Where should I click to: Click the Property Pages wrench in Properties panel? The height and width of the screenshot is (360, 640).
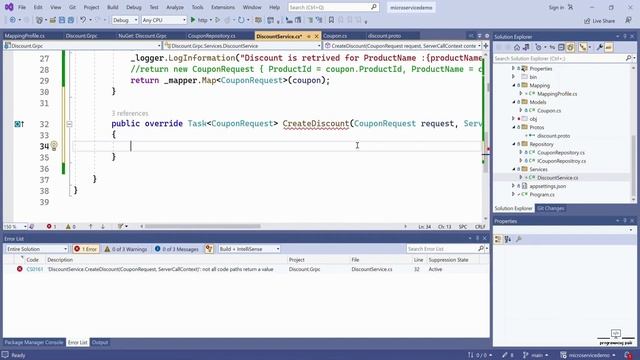tap(518, 239)
